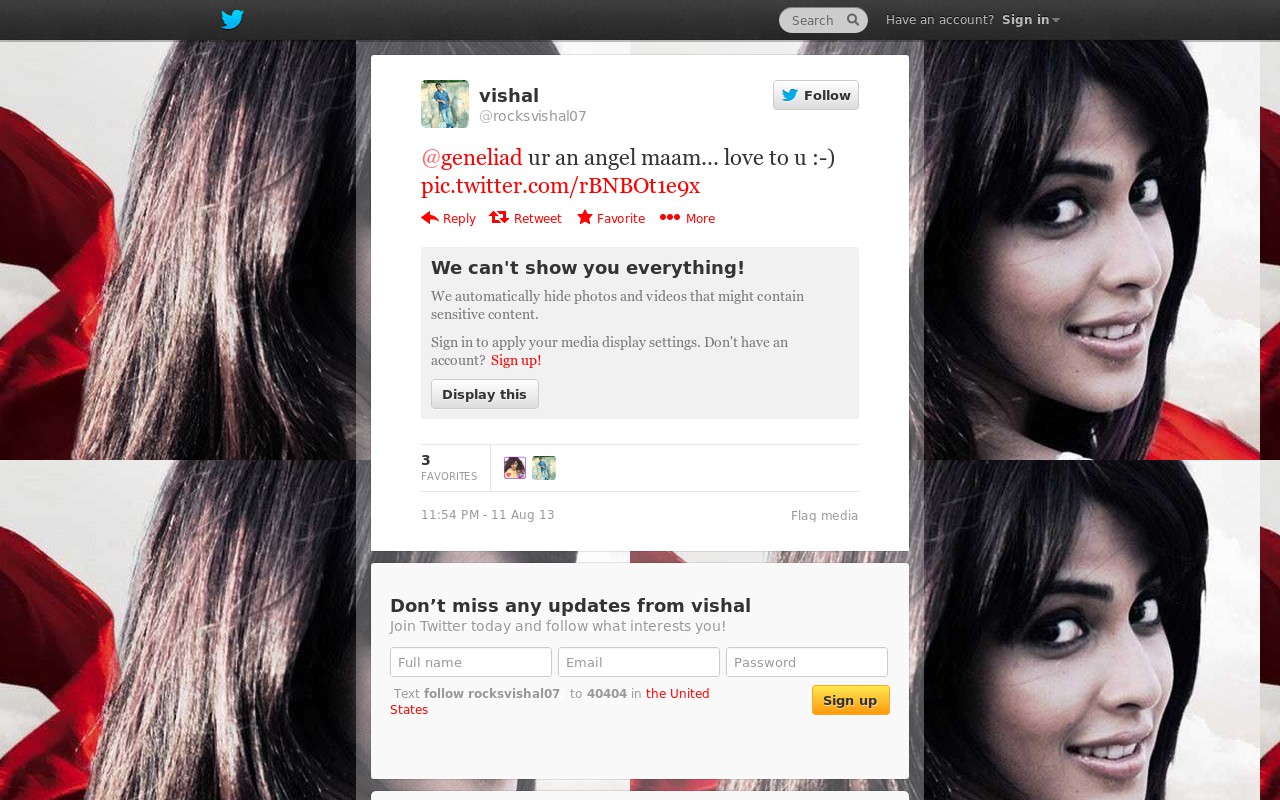Click the Reply arrow icon
Viewport: 1280px width, 800px height.
430,217
